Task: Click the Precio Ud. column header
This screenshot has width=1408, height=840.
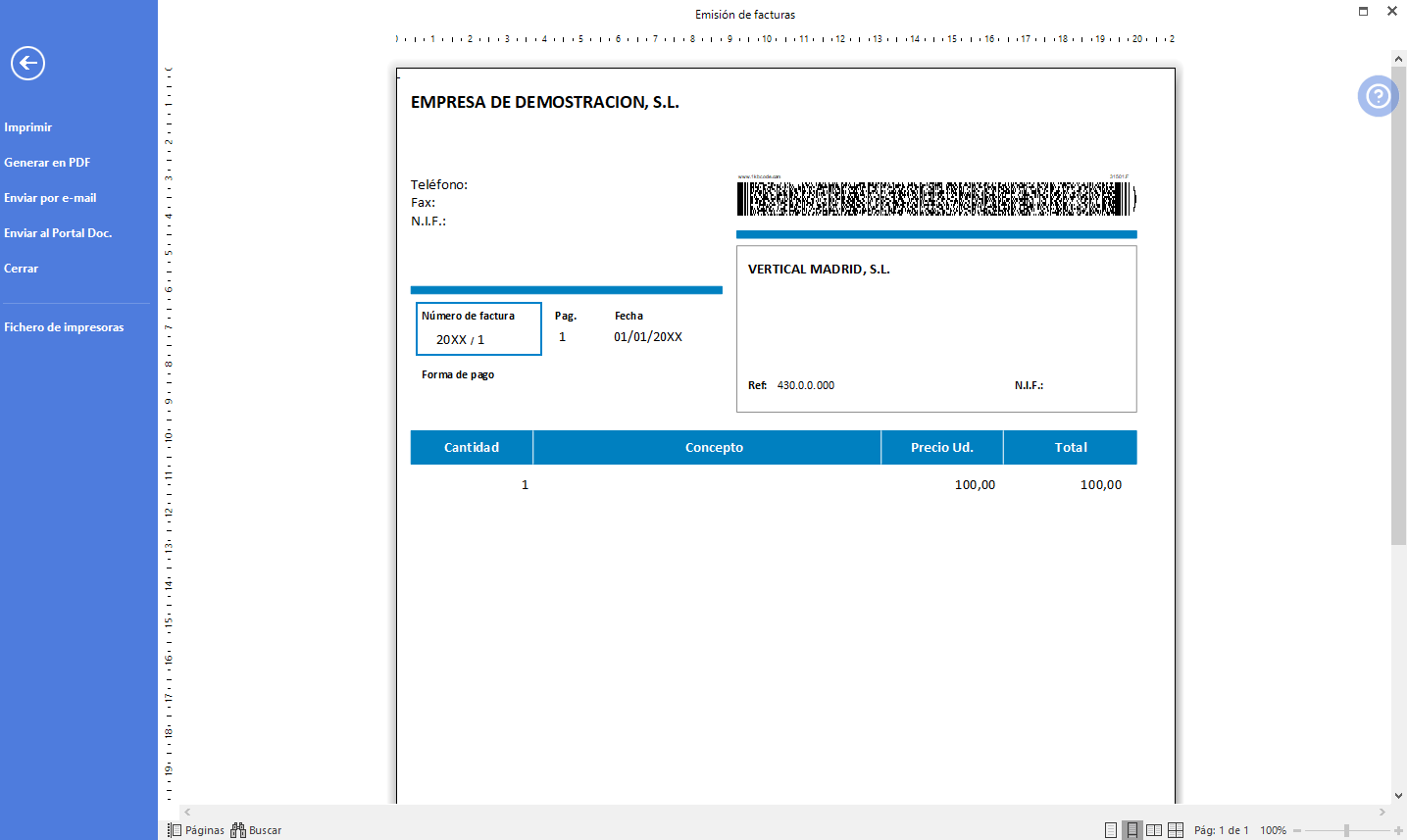Action: pos(942,447)
